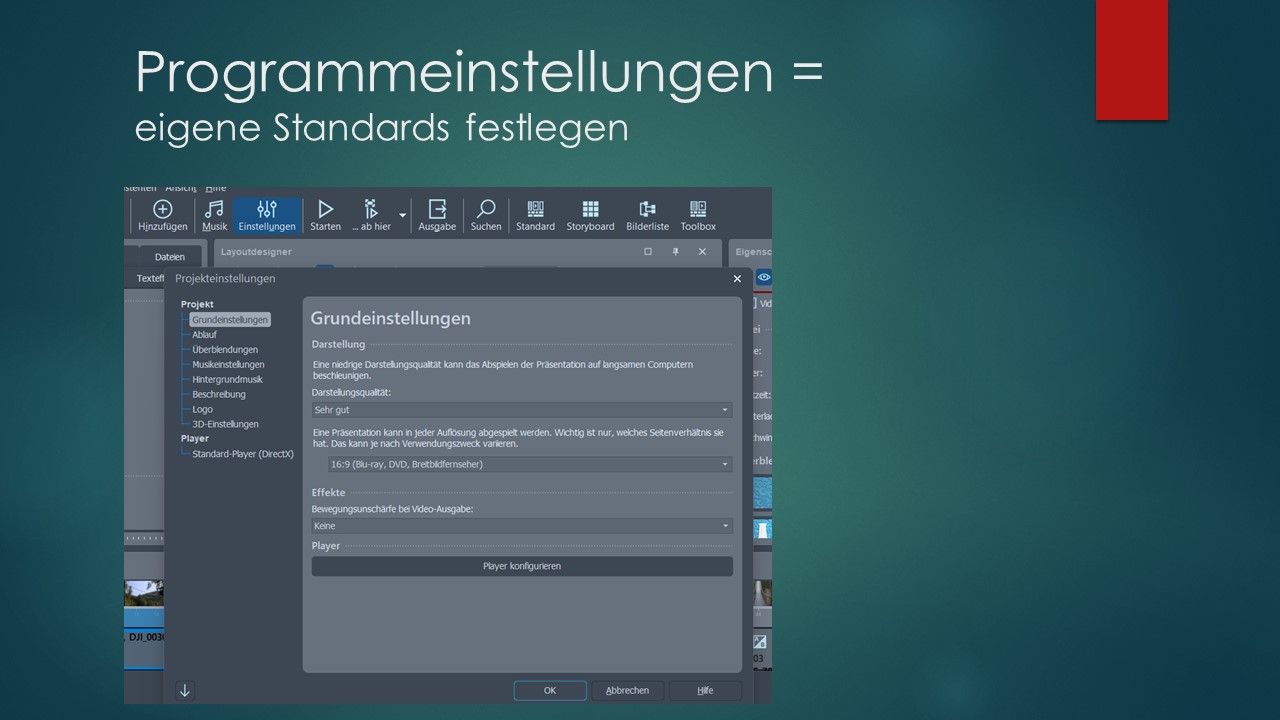Click the Abbrechen button
The height and width of the screenshot is (720, 1280).
pos(627,690)
